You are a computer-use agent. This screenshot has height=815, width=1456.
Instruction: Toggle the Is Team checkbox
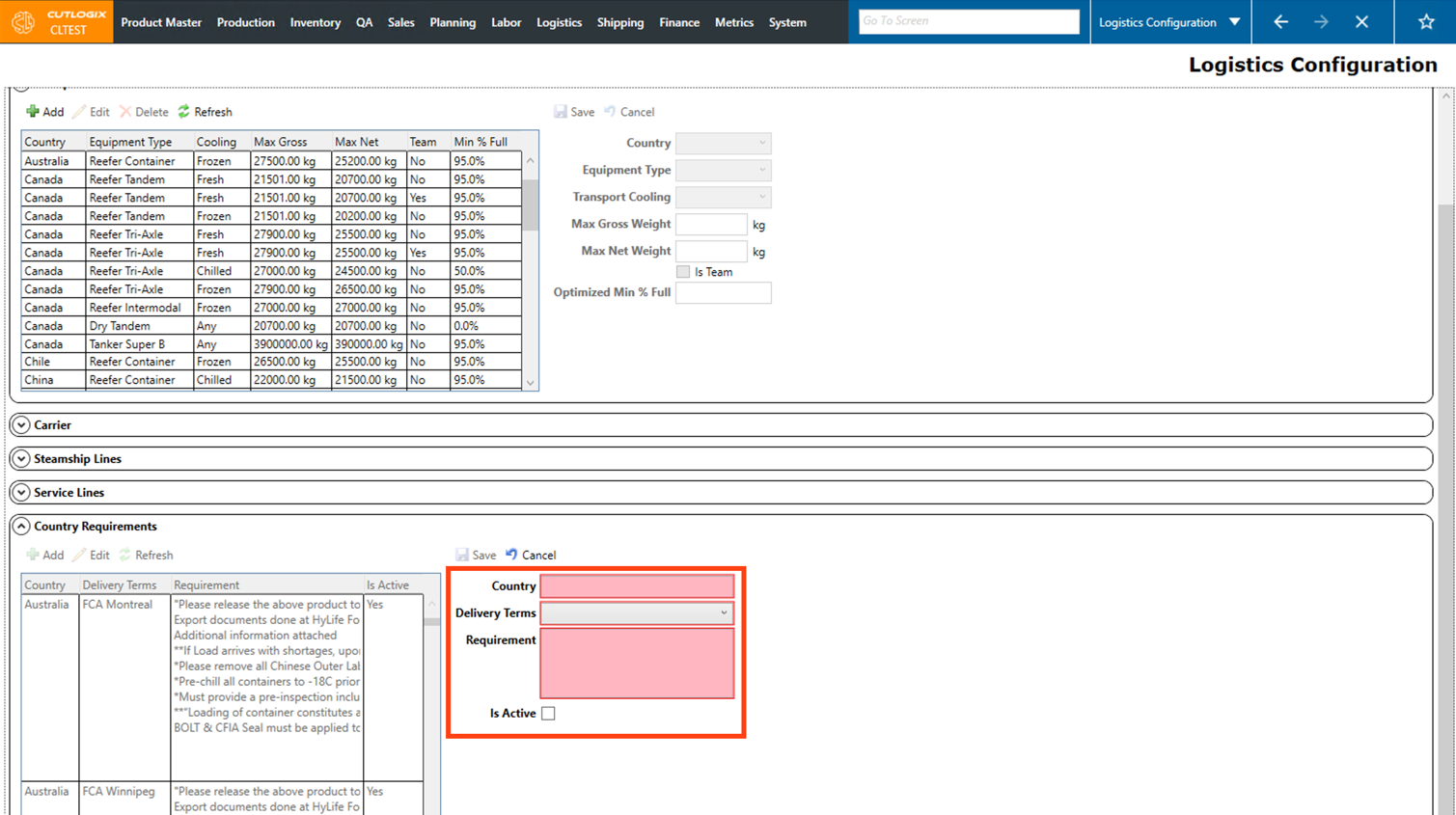tap(683, 272)
